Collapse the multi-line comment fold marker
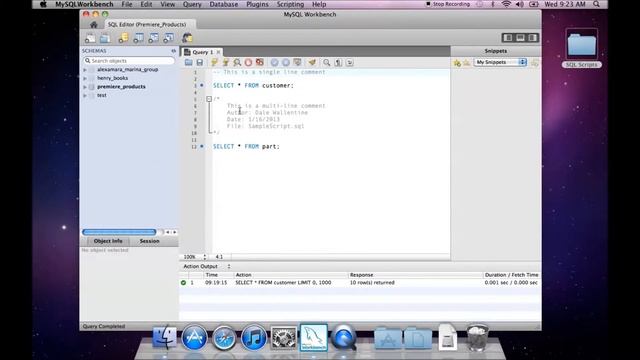Viewport: 640px width, 360px height. tap(209, 99)
